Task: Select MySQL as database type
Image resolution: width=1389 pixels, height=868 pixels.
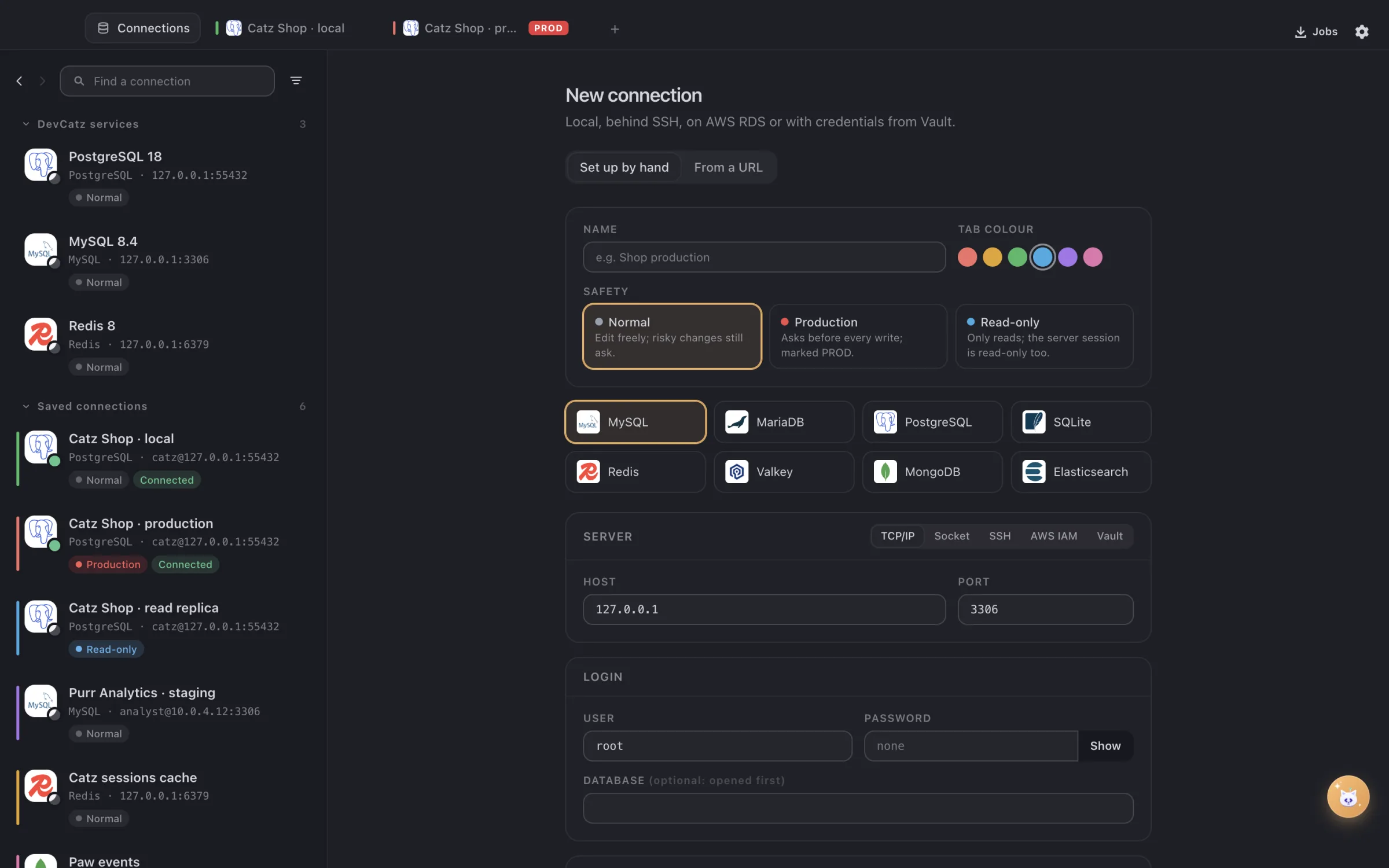Action: click(635, 422)
